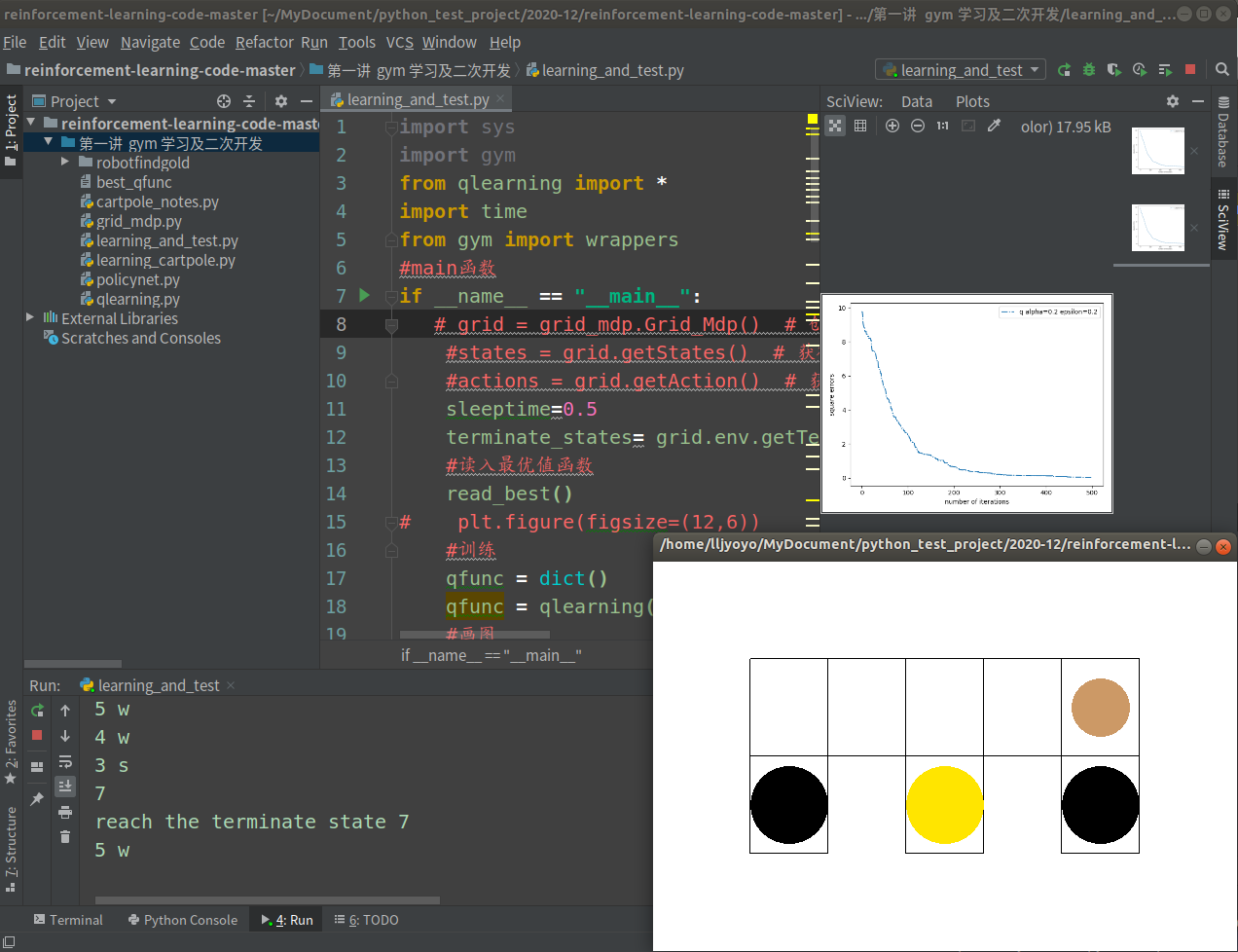Toggle chessboard background in SciView
The width and height of the screenshot is (1238, 952).
835,126
